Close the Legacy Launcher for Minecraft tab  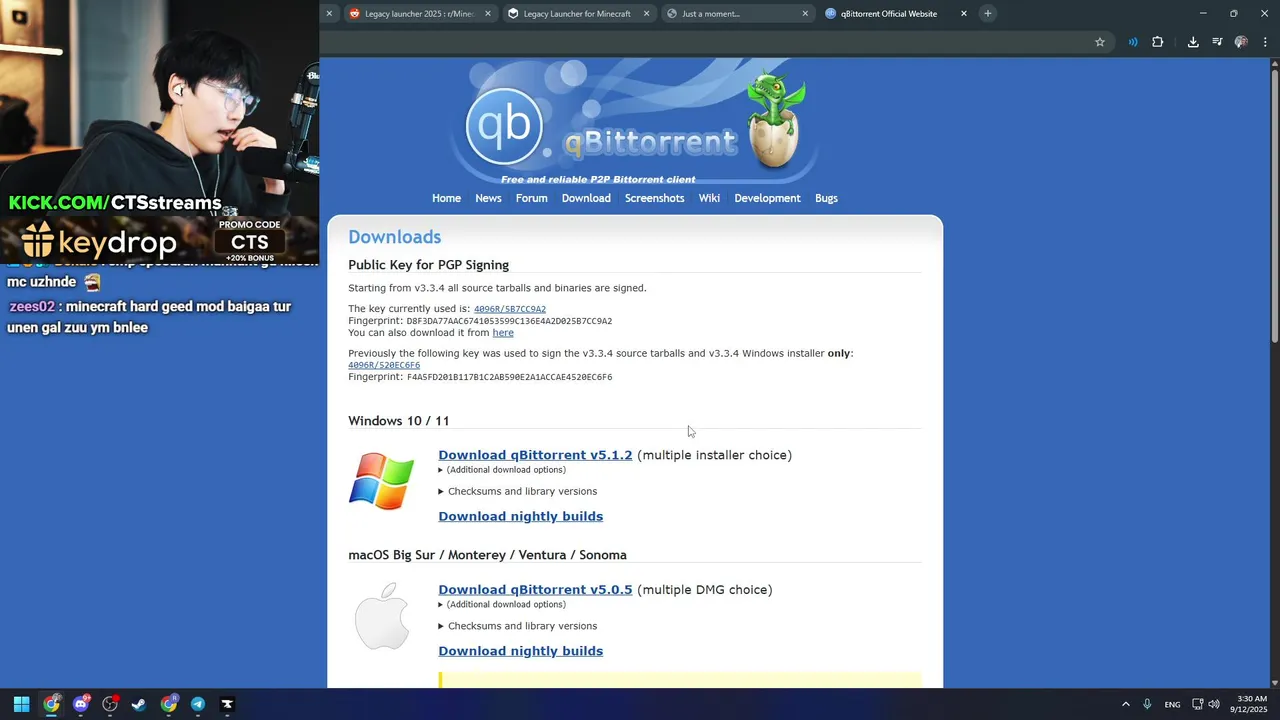coord(647,14)
